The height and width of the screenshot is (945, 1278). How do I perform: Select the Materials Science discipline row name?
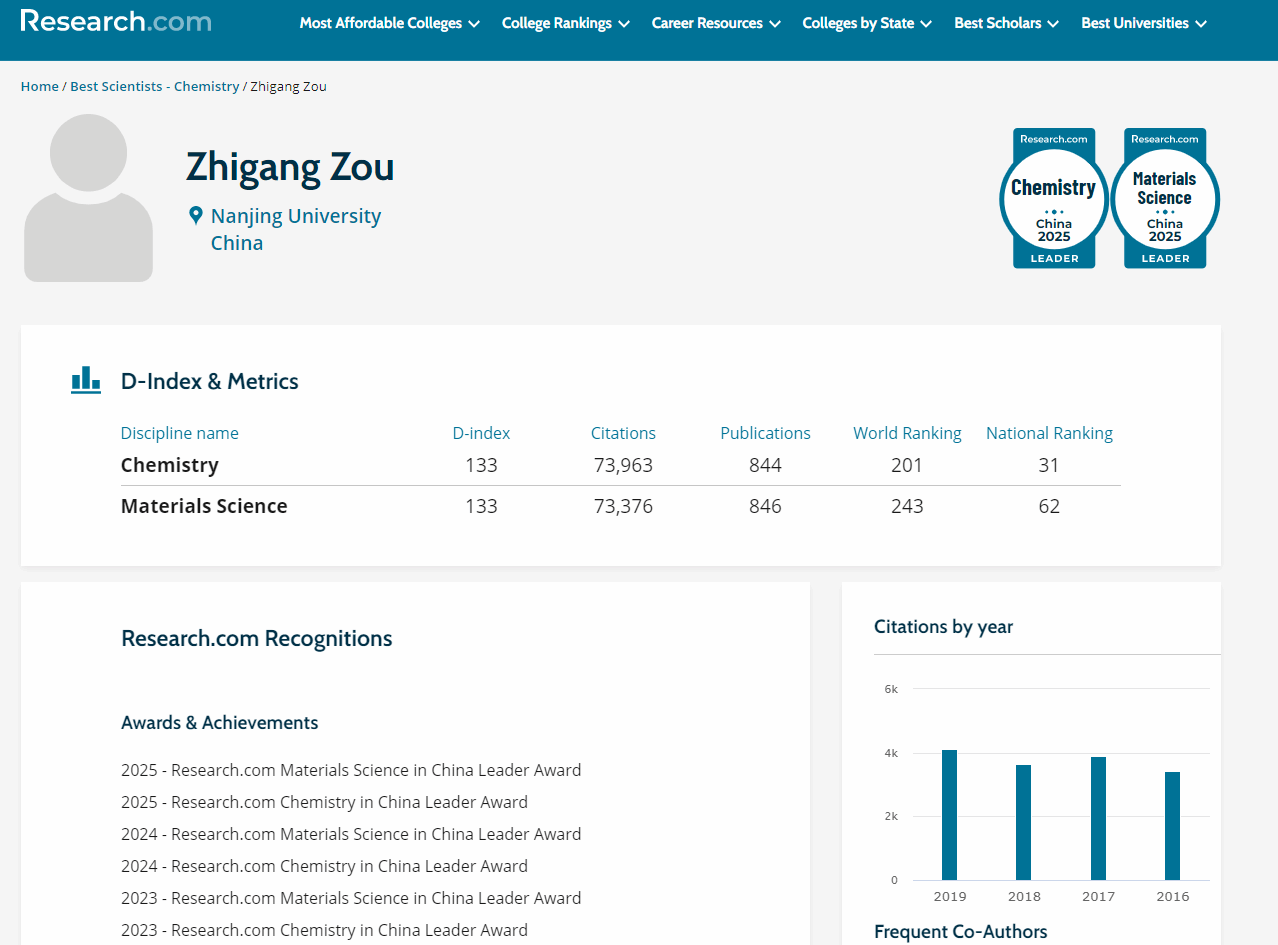(204, 506)
